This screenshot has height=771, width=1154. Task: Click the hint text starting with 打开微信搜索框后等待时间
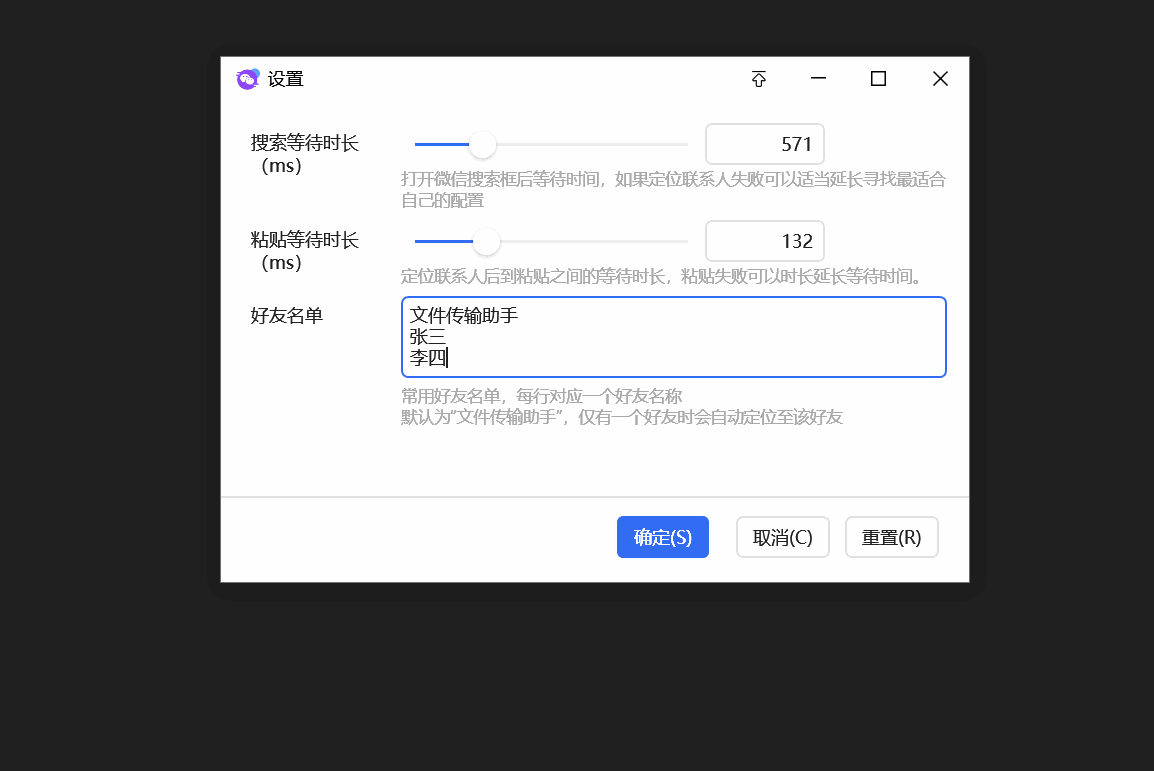coord(673,190)
